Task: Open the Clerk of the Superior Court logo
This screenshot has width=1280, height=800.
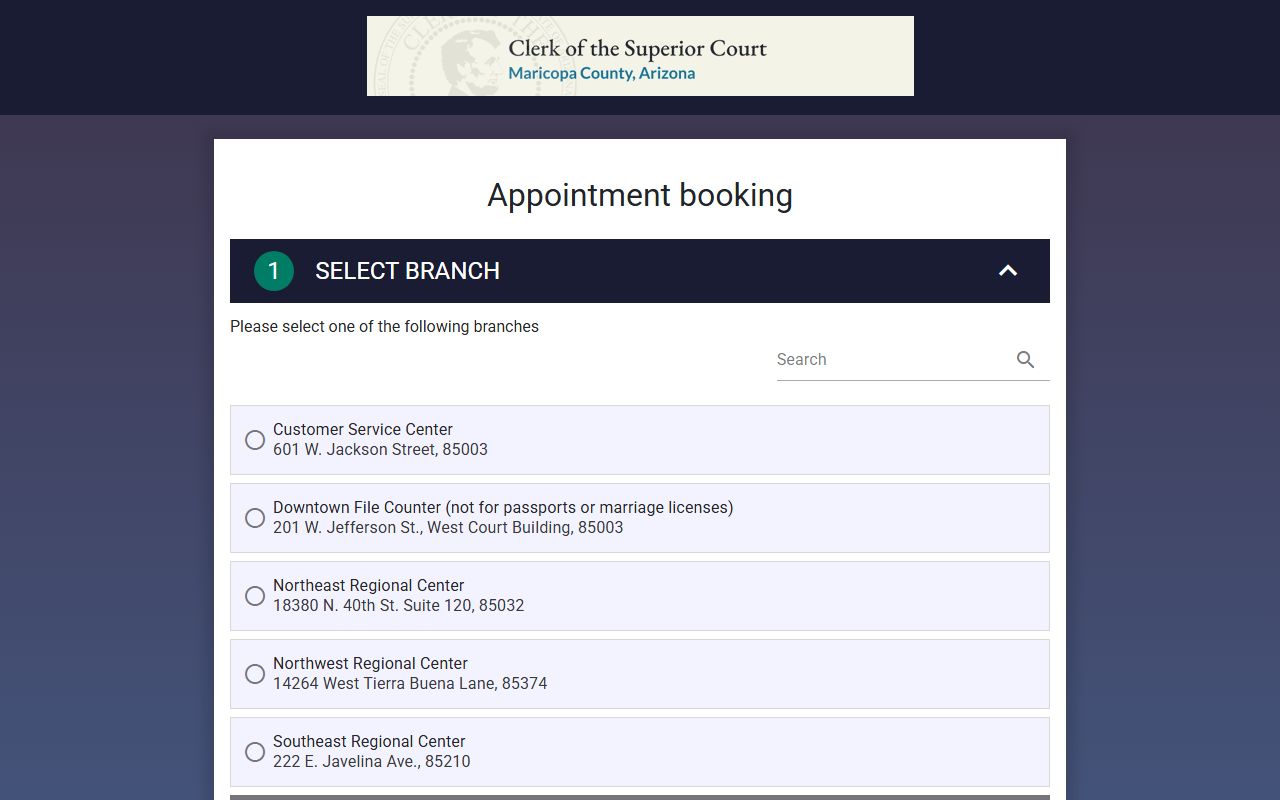Action: point(640,56)
